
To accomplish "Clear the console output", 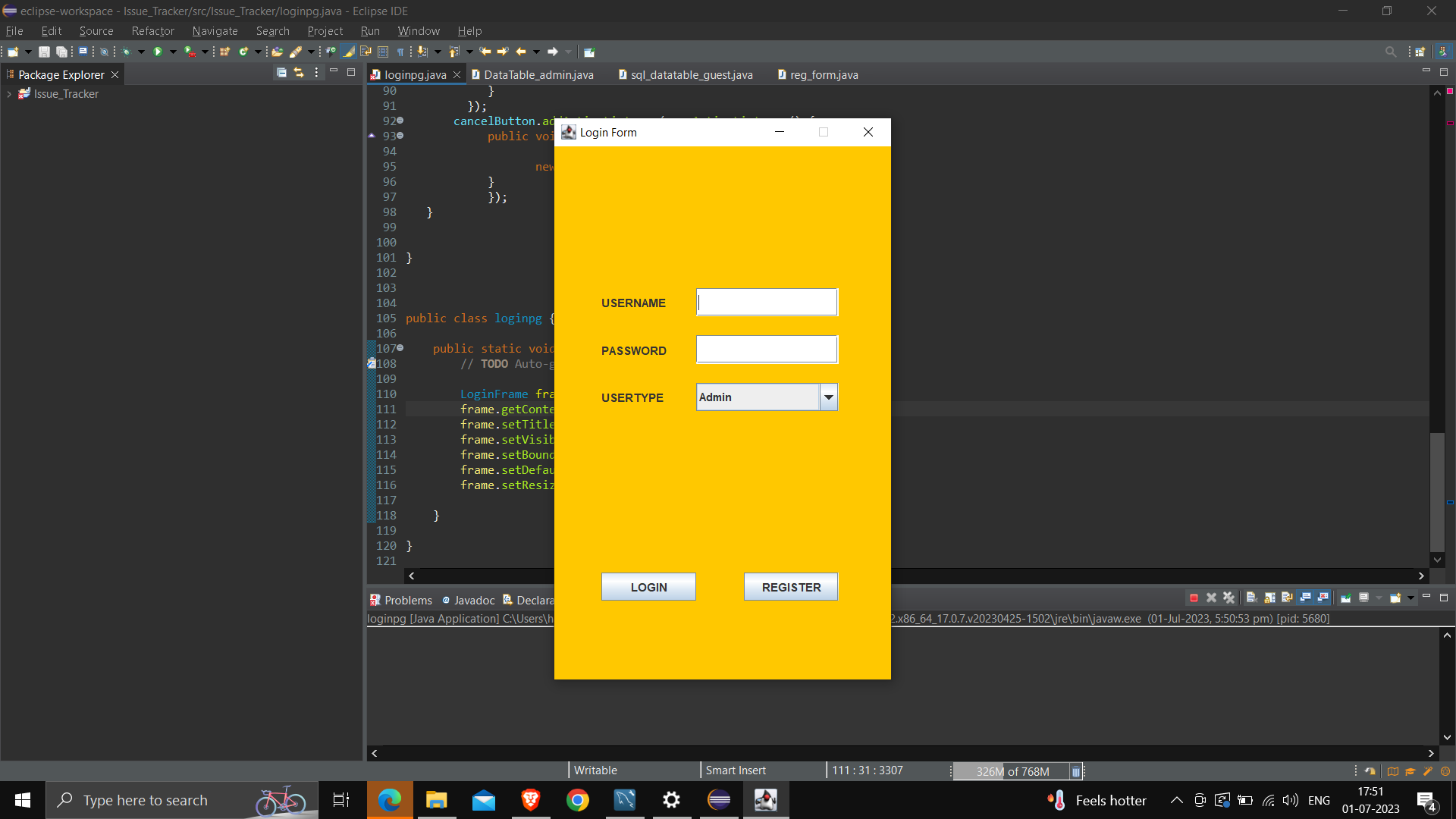I will 1253,598.
